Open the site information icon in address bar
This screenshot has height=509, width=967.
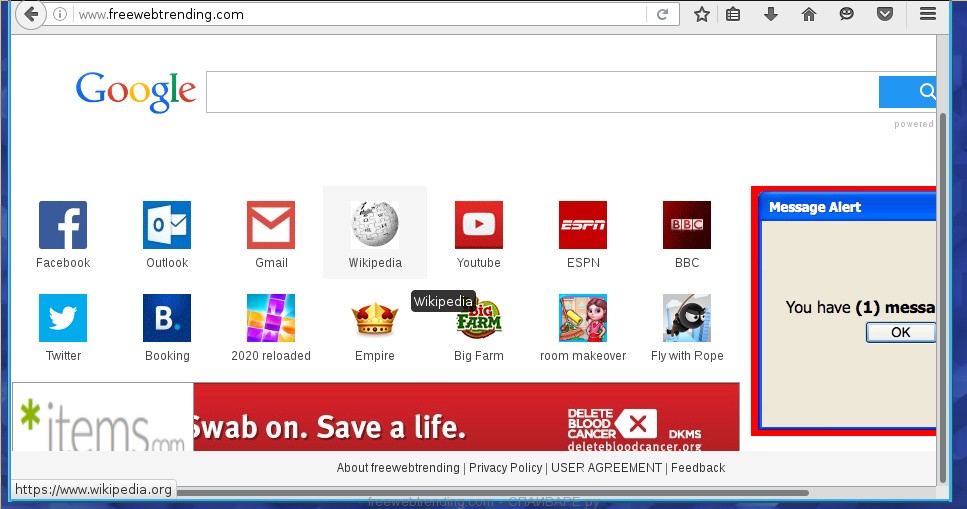pos(60,14)
